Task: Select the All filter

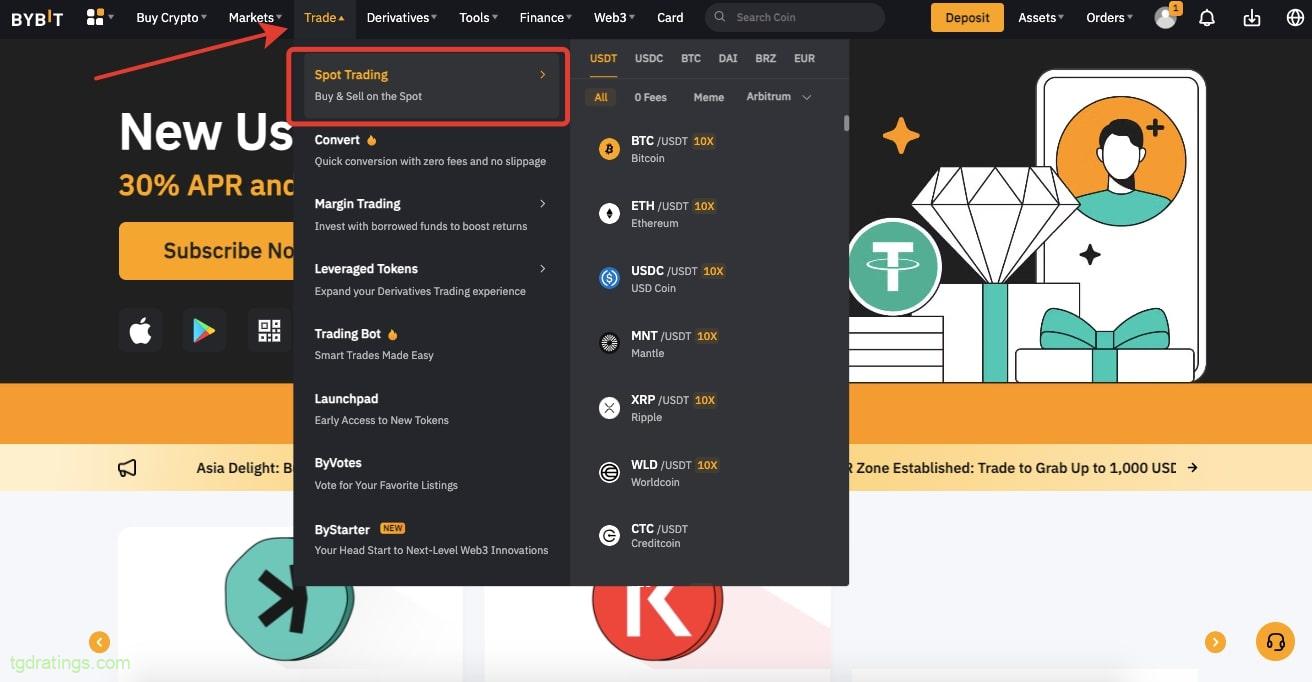Action: (x=601, y=97)
